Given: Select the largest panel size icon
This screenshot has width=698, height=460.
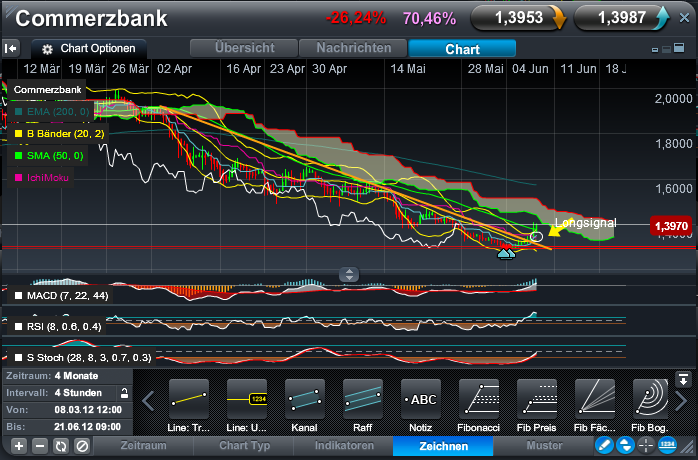Looking at the screenshot, I should point(679,48).
